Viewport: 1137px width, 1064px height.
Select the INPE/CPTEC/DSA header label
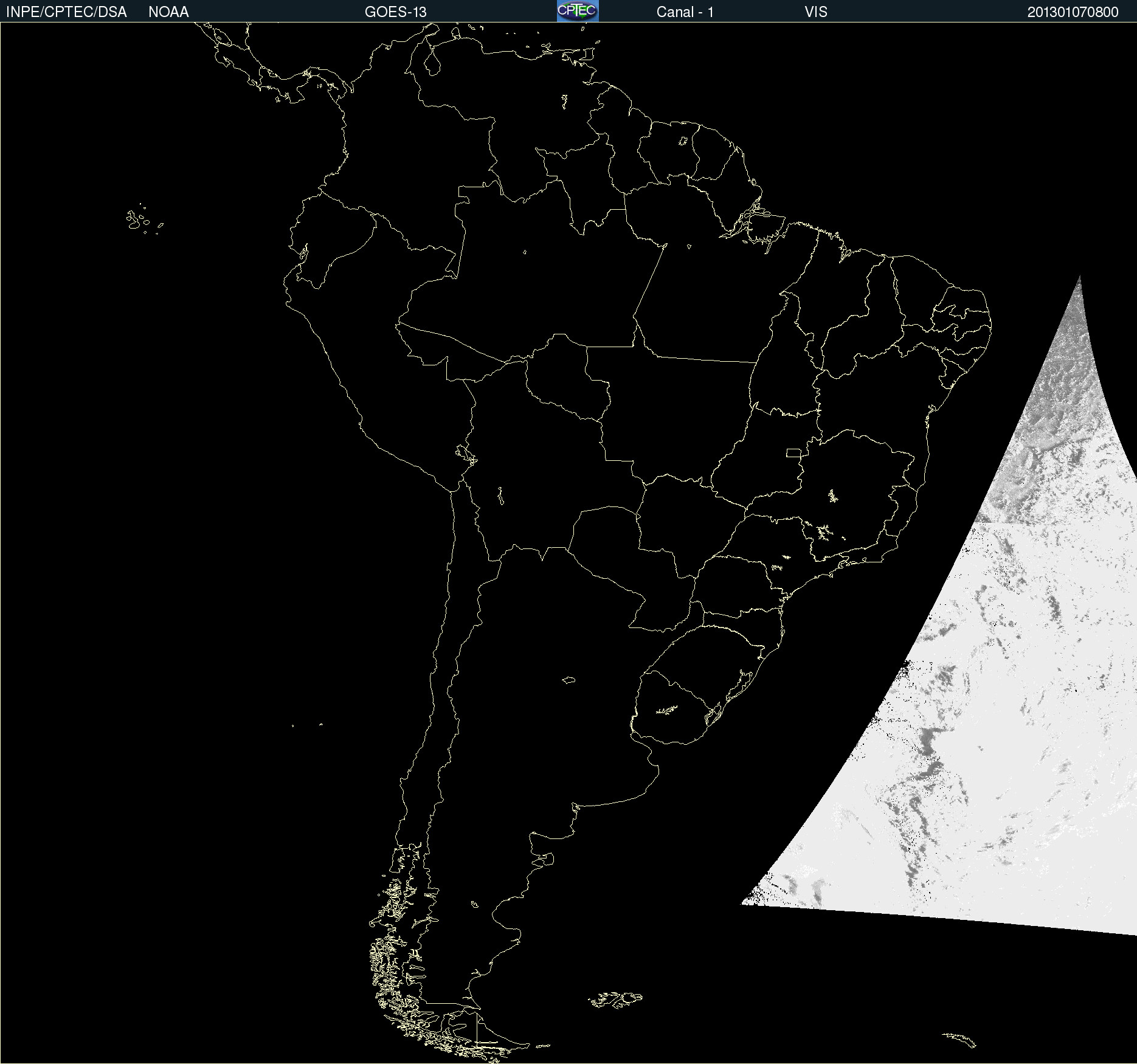click(66, 12)
